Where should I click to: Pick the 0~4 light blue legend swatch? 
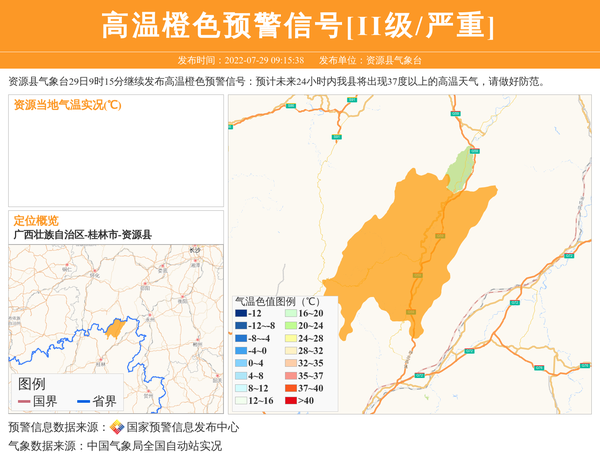241,363
